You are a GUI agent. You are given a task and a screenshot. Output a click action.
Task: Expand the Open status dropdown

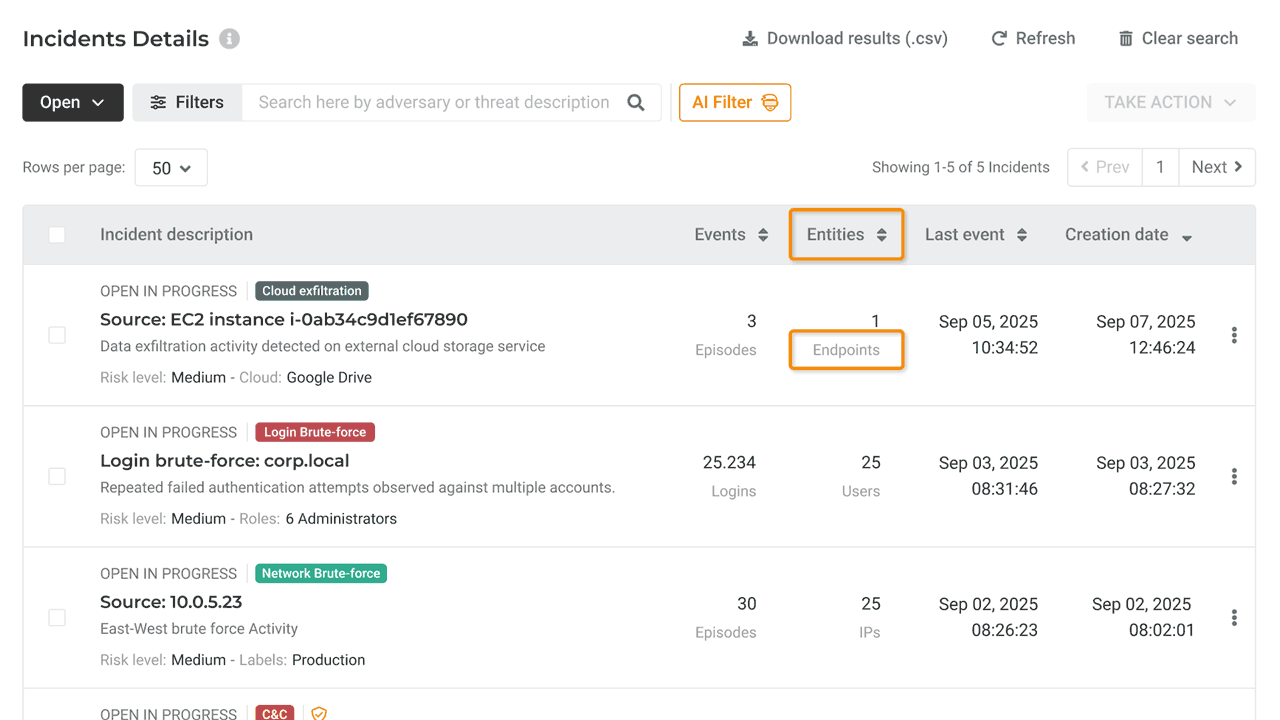(x=73, y=102)
